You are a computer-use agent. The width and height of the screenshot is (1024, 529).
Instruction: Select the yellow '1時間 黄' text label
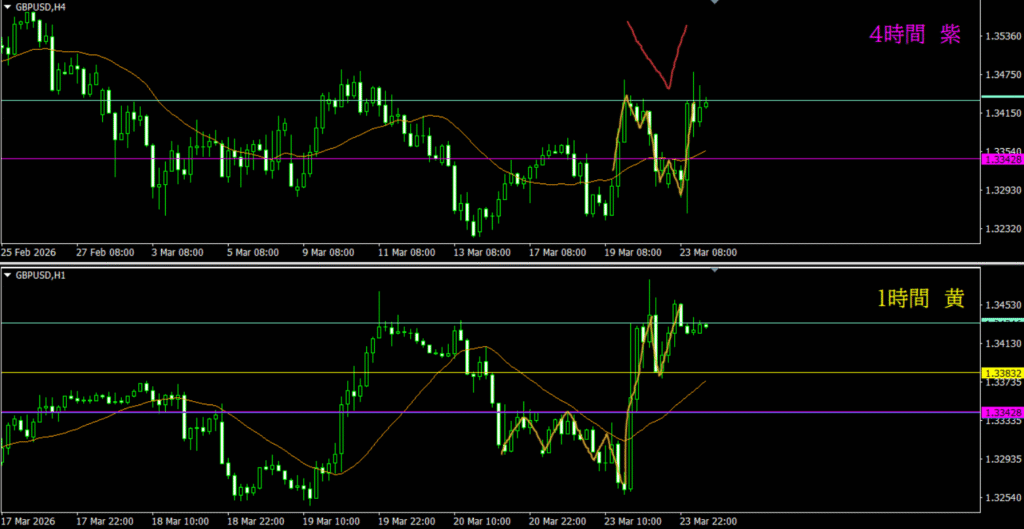coord(918,297)
